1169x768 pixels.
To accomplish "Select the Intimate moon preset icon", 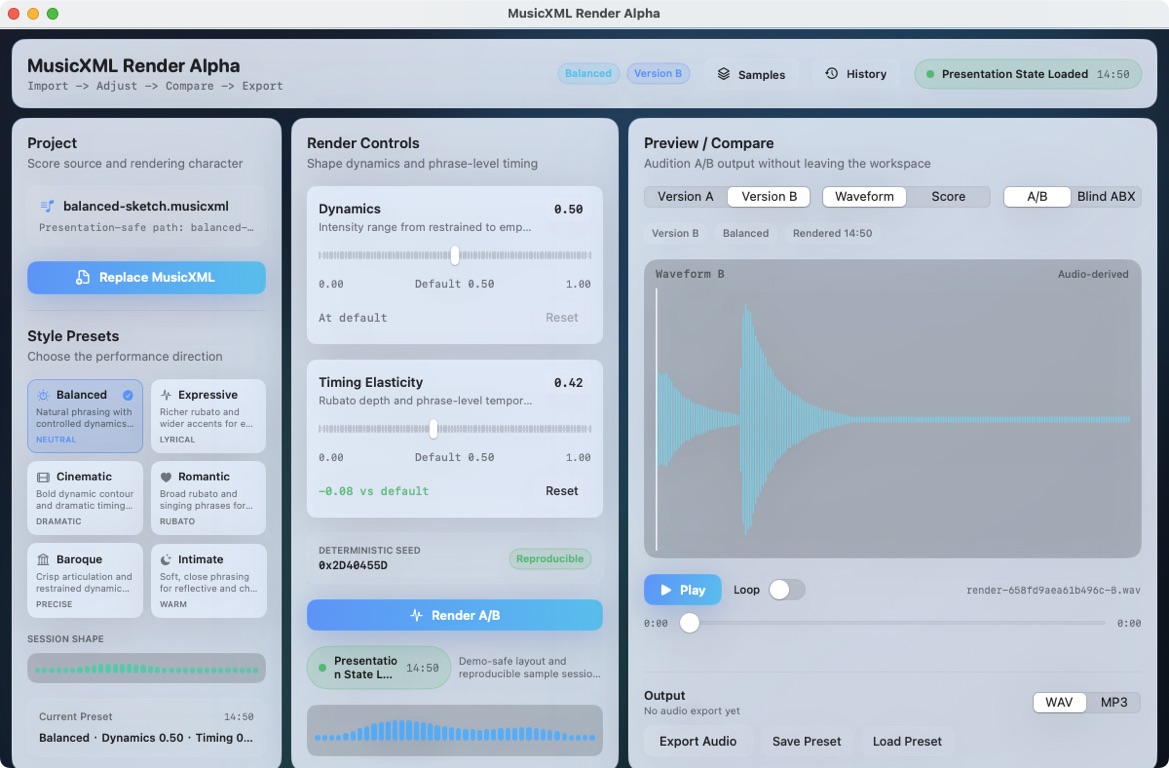I will pos(166,559).
